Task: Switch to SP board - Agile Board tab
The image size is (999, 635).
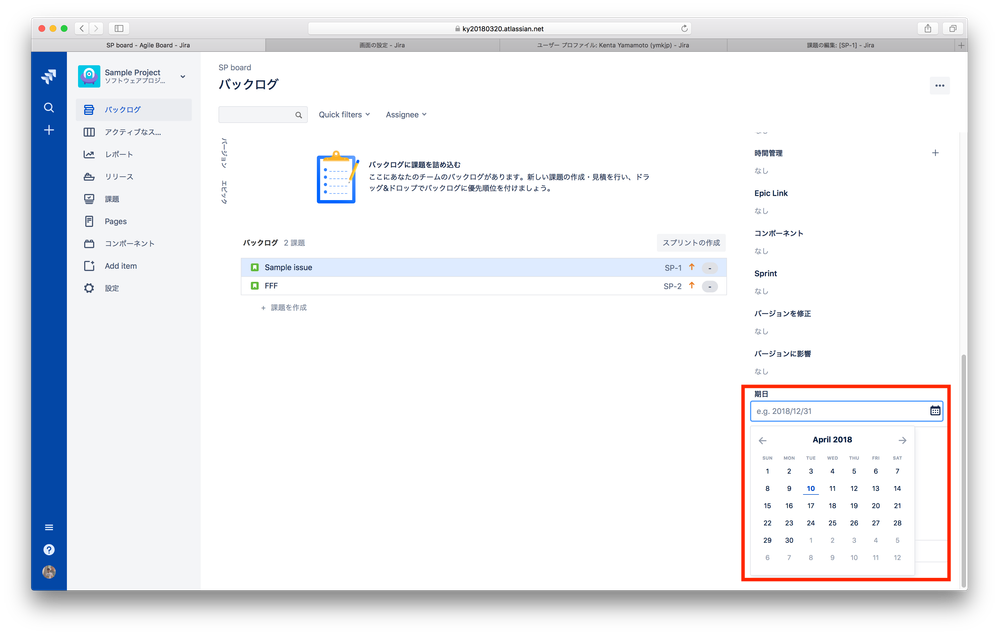Action: pos(148,45)
